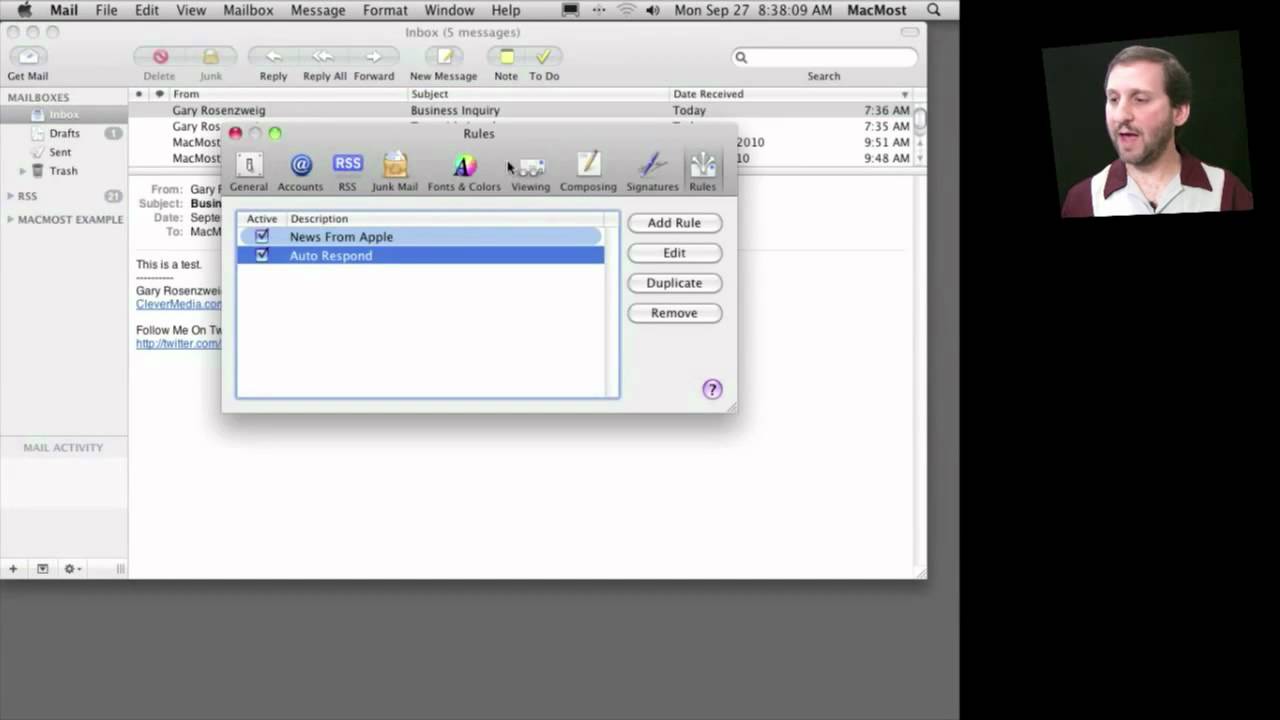1280x720 pixels.
Task: Select the Drafts mailbox
Action: click(64, 133)
